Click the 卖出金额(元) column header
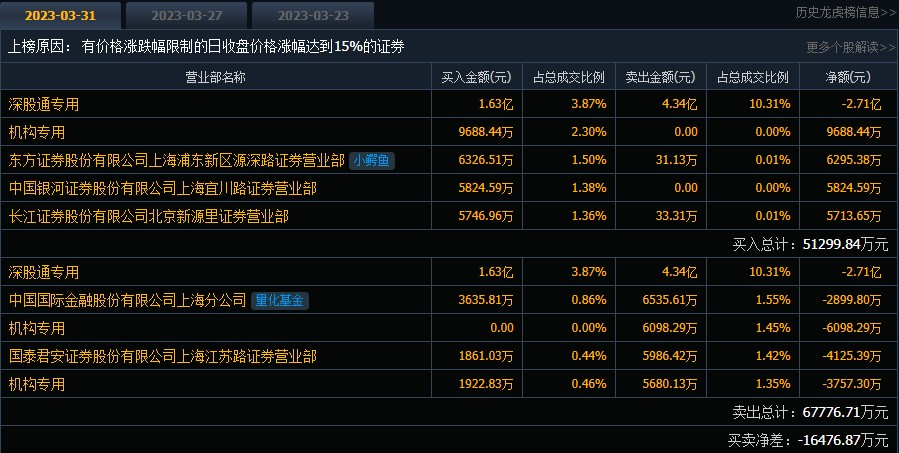Screen dimensions: 899x453 click(x=660, y=77)
